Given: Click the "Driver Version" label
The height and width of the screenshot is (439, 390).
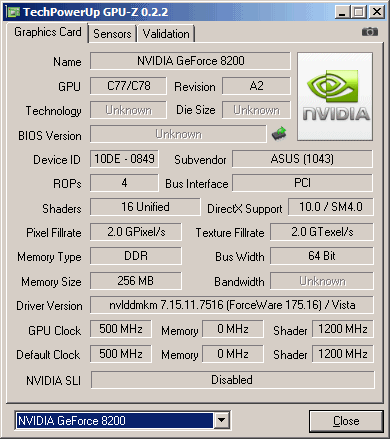Looking at the screenshot, I should point(49,306).
